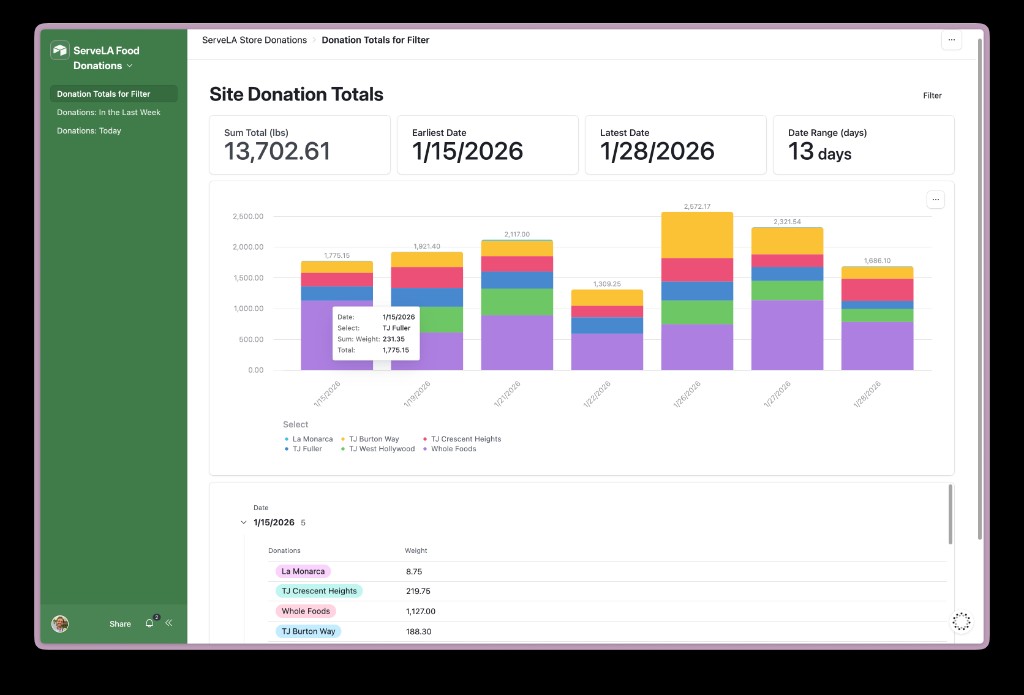Collapse the sidebar with double chevron
The image size is (1024, 695).
pyautogui.click(x=168, y=622)
